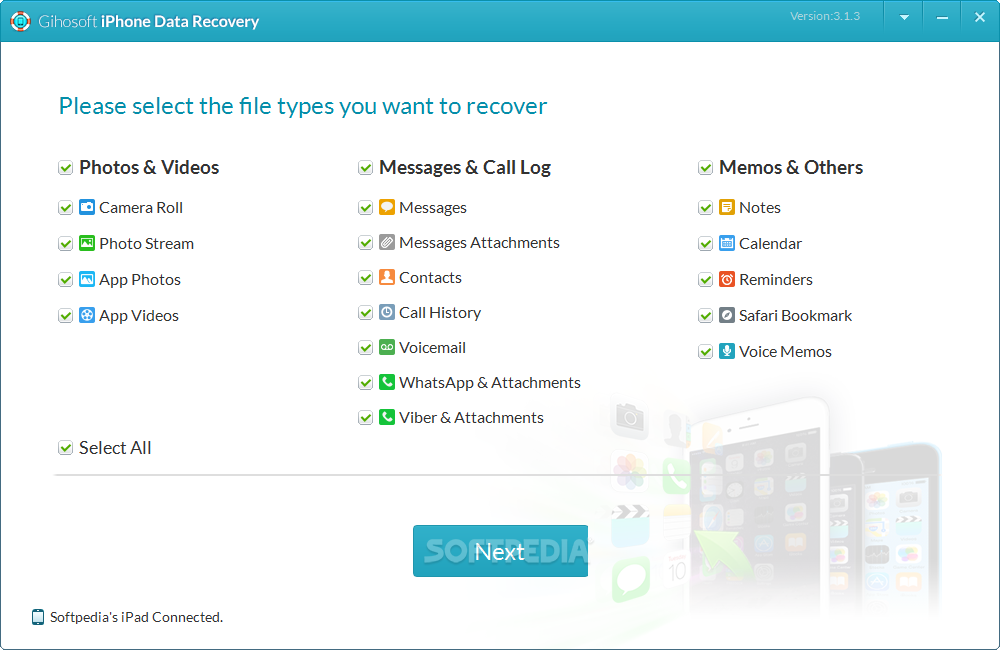The width and height of the screenshot is (1000, 650).
Task: Click the Photo Stream green picture icon
Action: click(87, 243)
